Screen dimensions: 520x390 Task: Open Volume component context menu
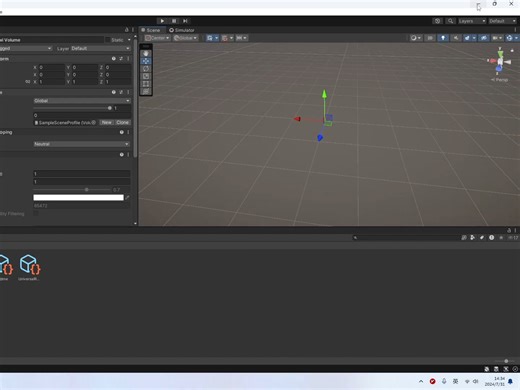[128, 92]
